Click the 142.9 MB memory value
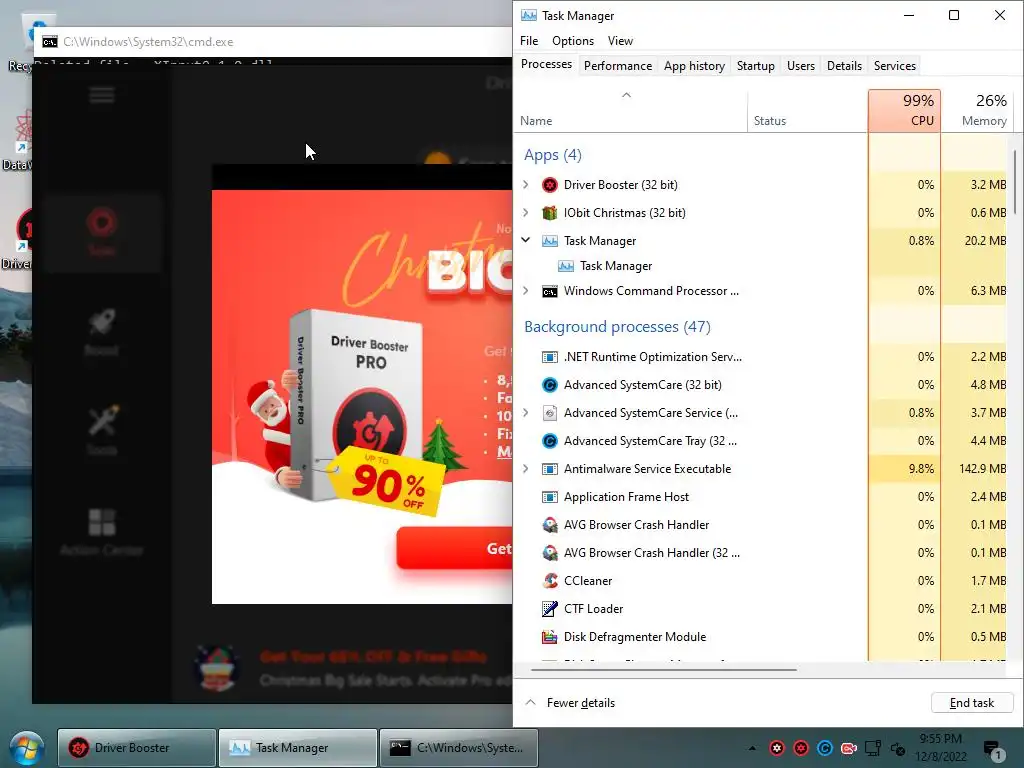The height and width of the screenshot is (768, 1024). (983, 469)
